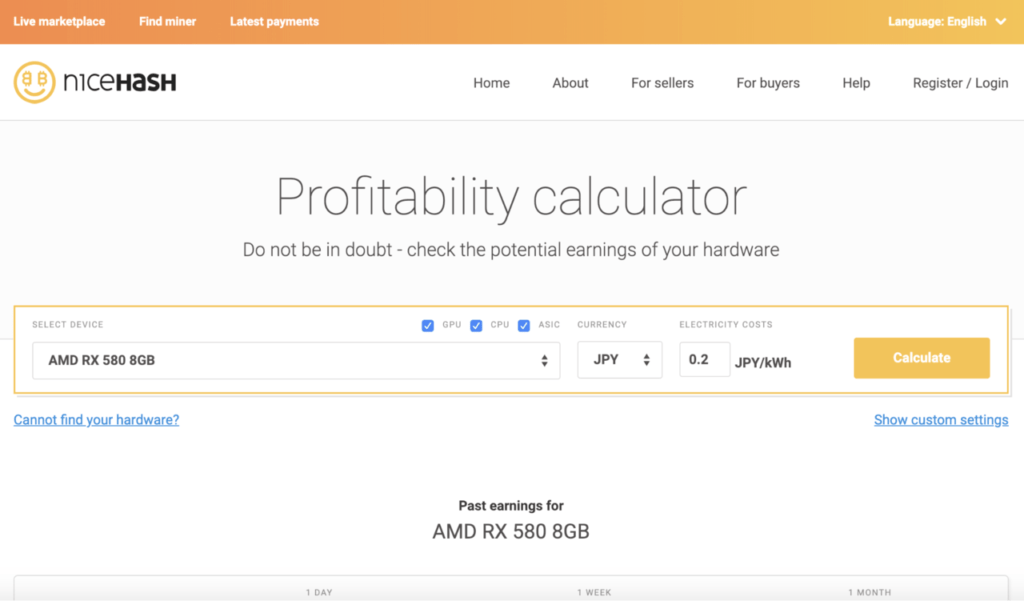The height and width of the screenshot is (601, 1024).
Task: Navigate to Home menu item
Action: point(491,83)
